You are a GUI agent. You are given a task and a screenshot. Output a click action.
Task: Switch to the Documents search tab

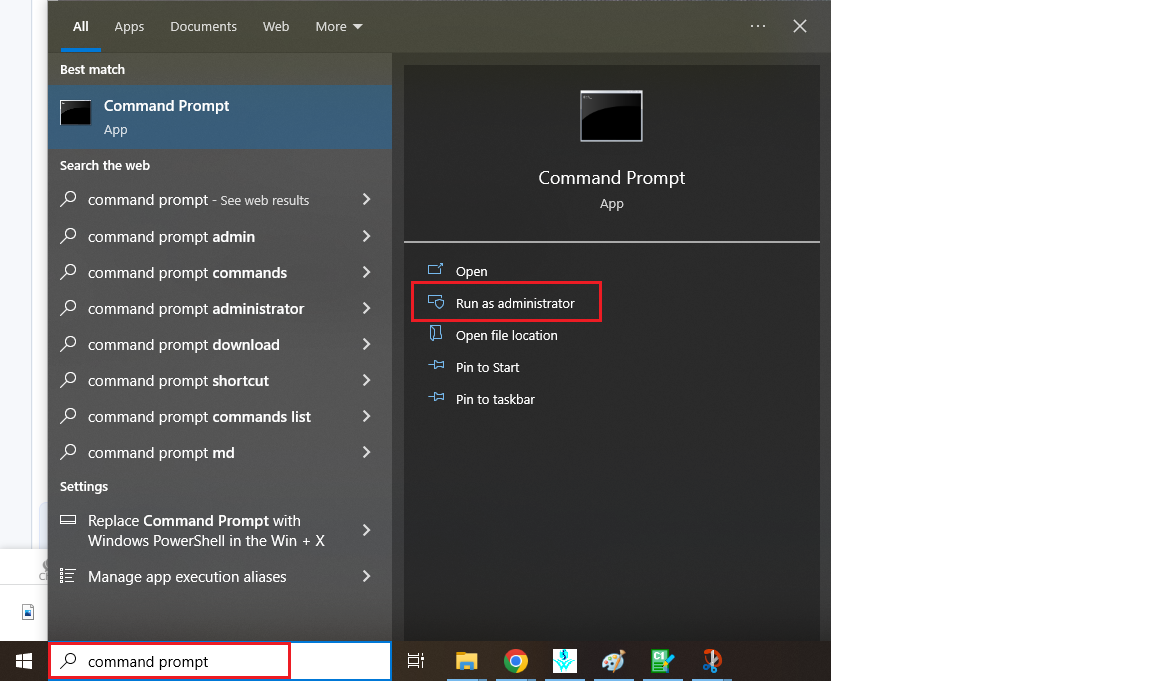pyautogui.click(x=204, y=26)
